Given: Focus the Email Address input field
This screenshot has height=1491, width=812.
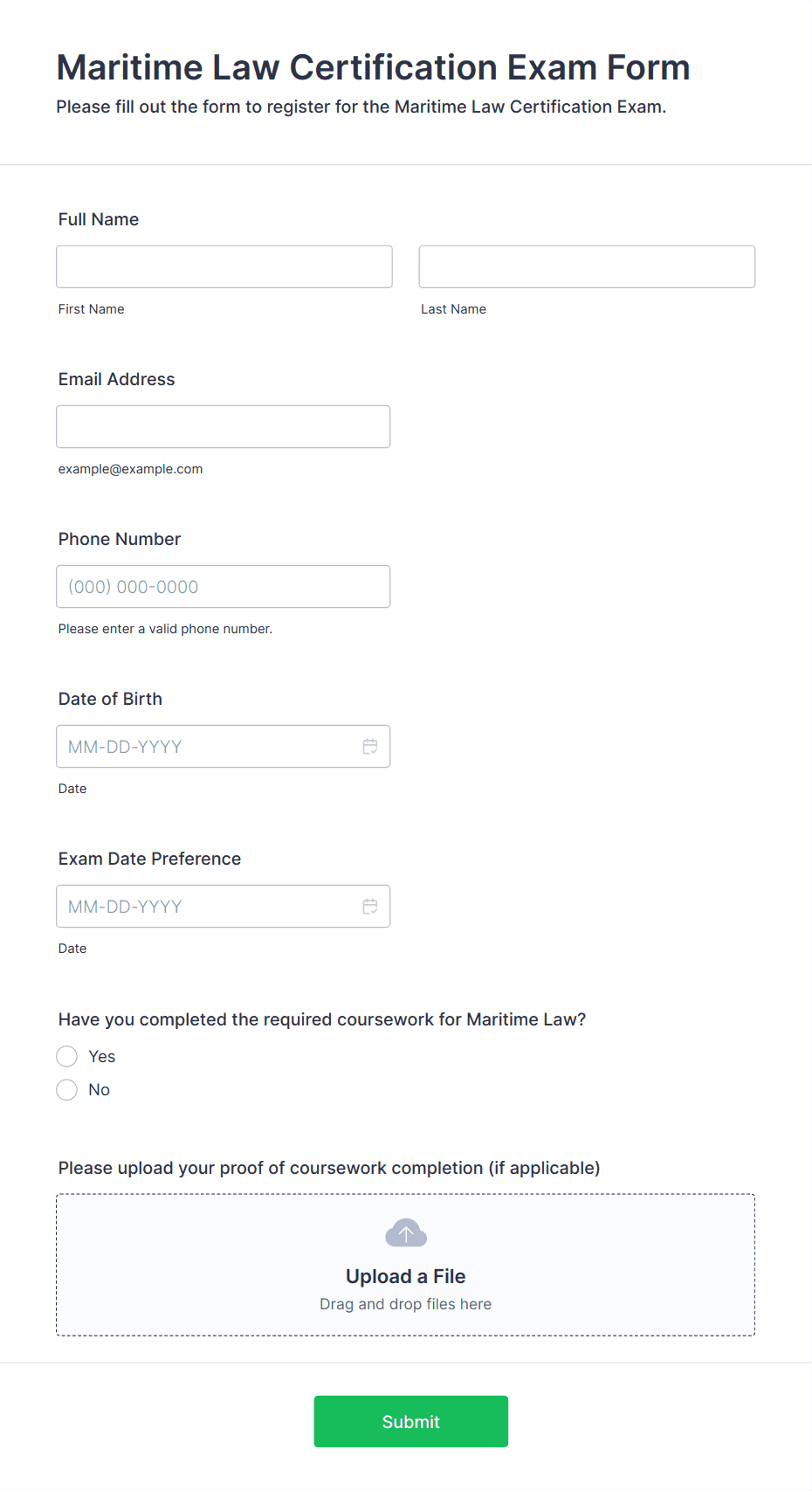Looking at the screenshot, I should point(224,426).
